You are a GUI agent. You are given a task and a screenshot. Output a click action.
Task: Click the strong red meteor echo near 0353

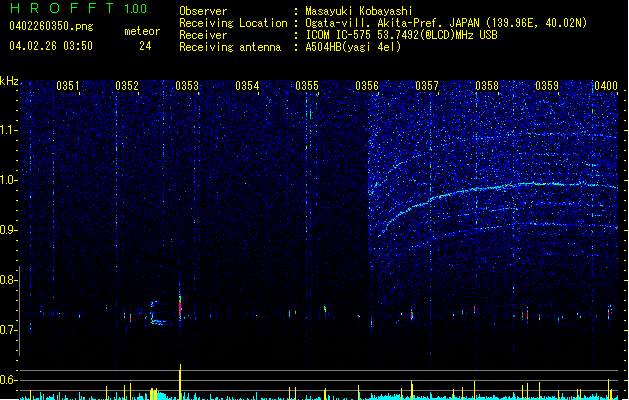click(x=180, y=306)
